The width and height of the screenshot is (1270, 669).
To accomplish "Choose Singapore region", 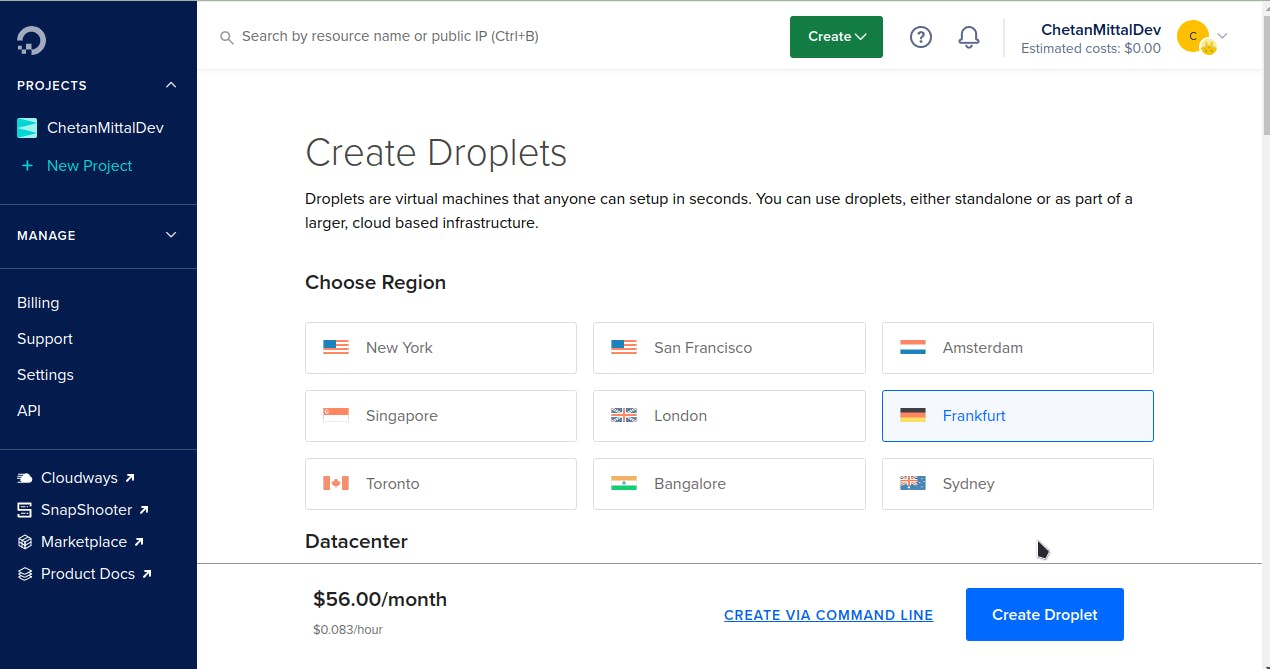I will tap(441, 416).
